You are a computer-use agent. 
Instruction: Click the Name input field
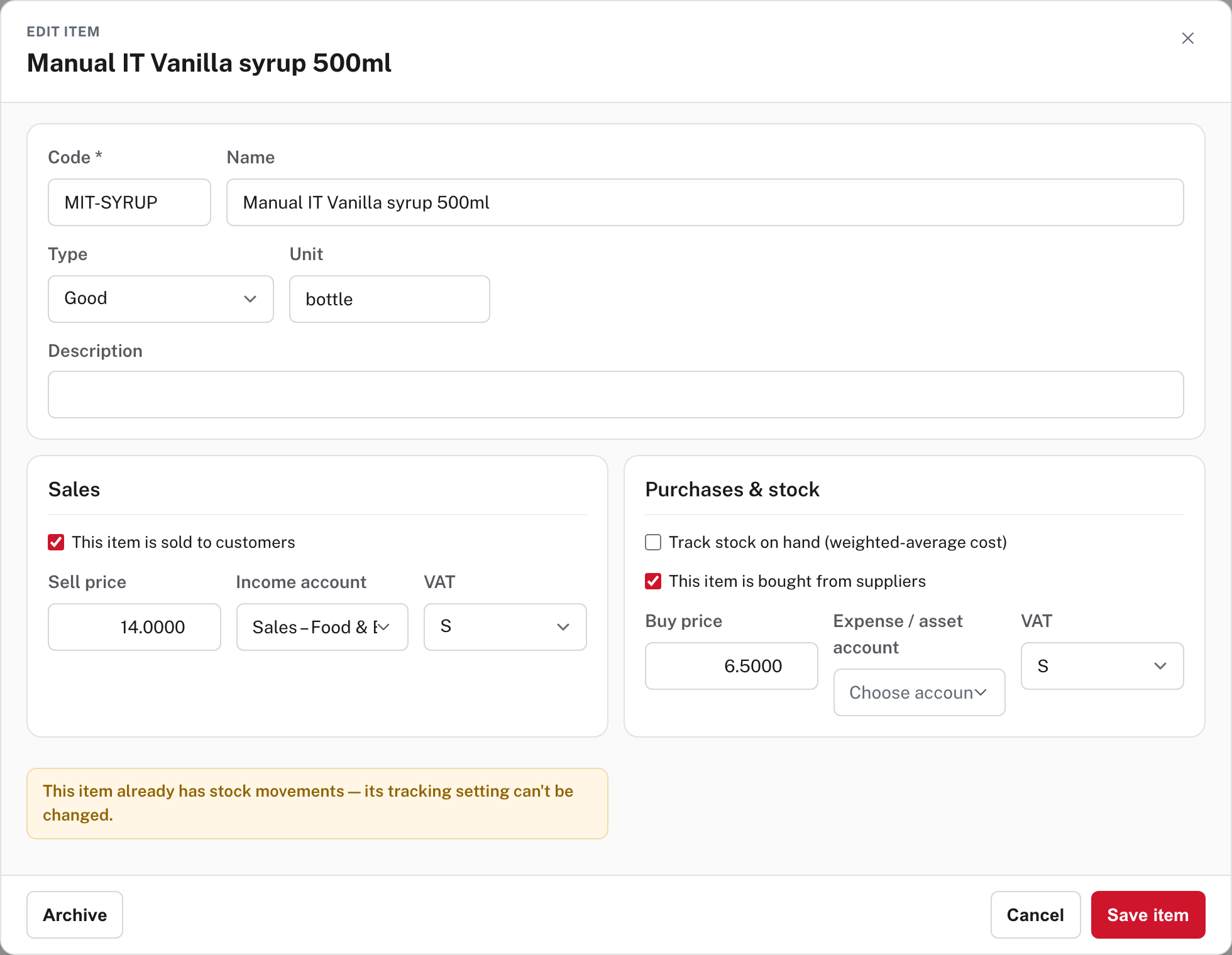(x=705, y=202)
